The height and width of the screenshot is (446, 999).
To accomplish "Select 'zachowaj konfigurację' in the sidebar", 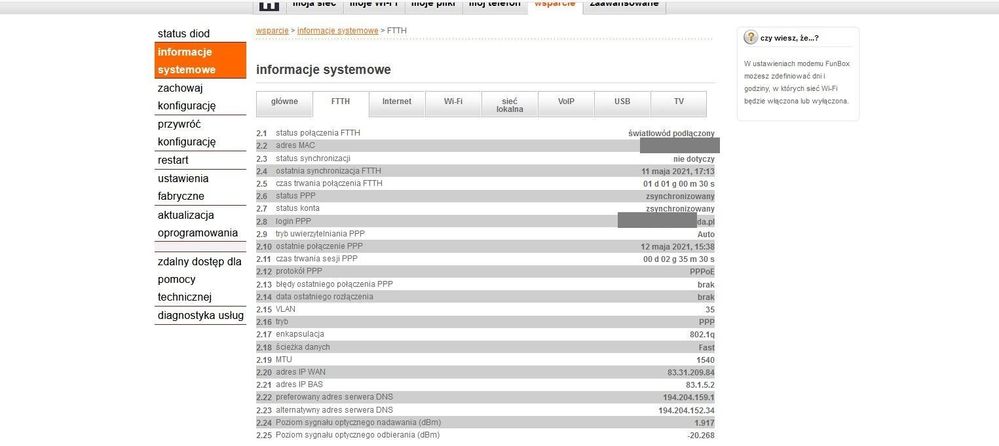I will [186, 97].
